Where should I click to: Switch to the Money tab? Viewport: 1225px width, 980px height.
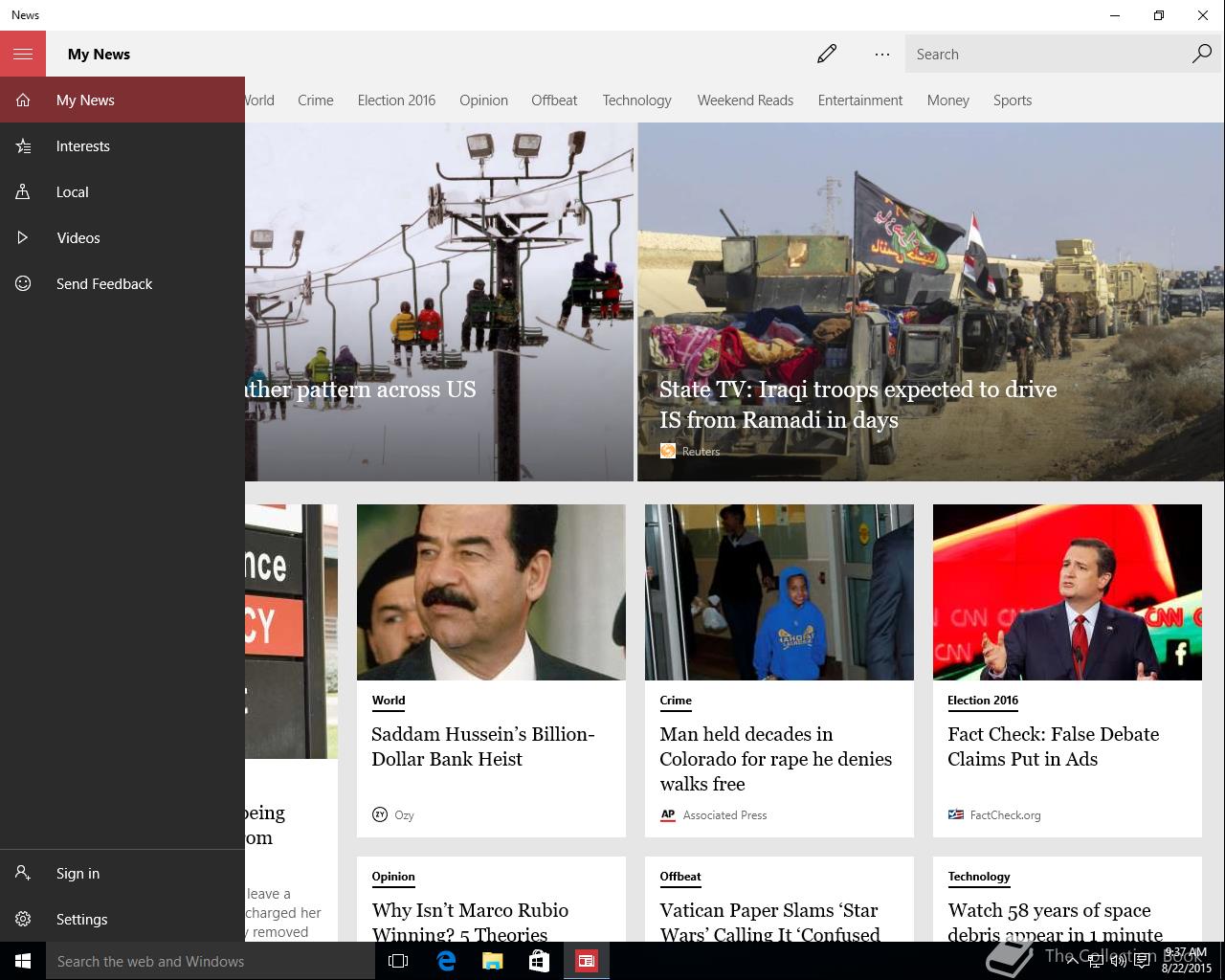pos(948,100)
